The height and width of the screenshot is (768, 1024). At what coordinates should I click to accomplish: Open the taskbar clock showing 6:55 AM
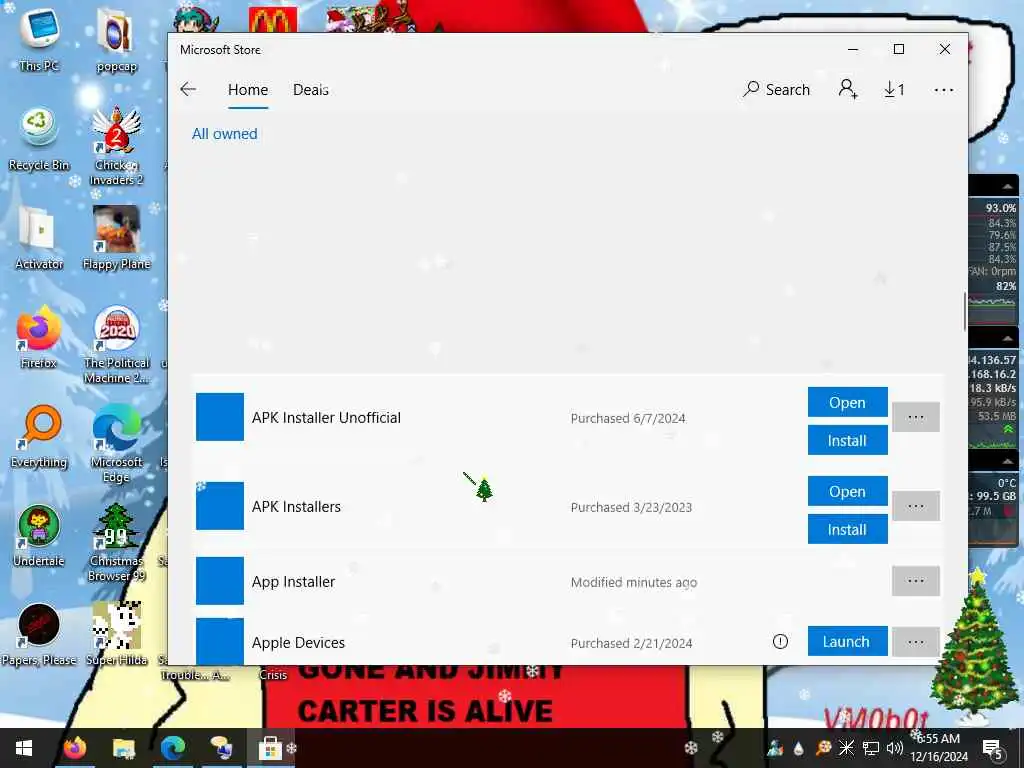[938, 748]
